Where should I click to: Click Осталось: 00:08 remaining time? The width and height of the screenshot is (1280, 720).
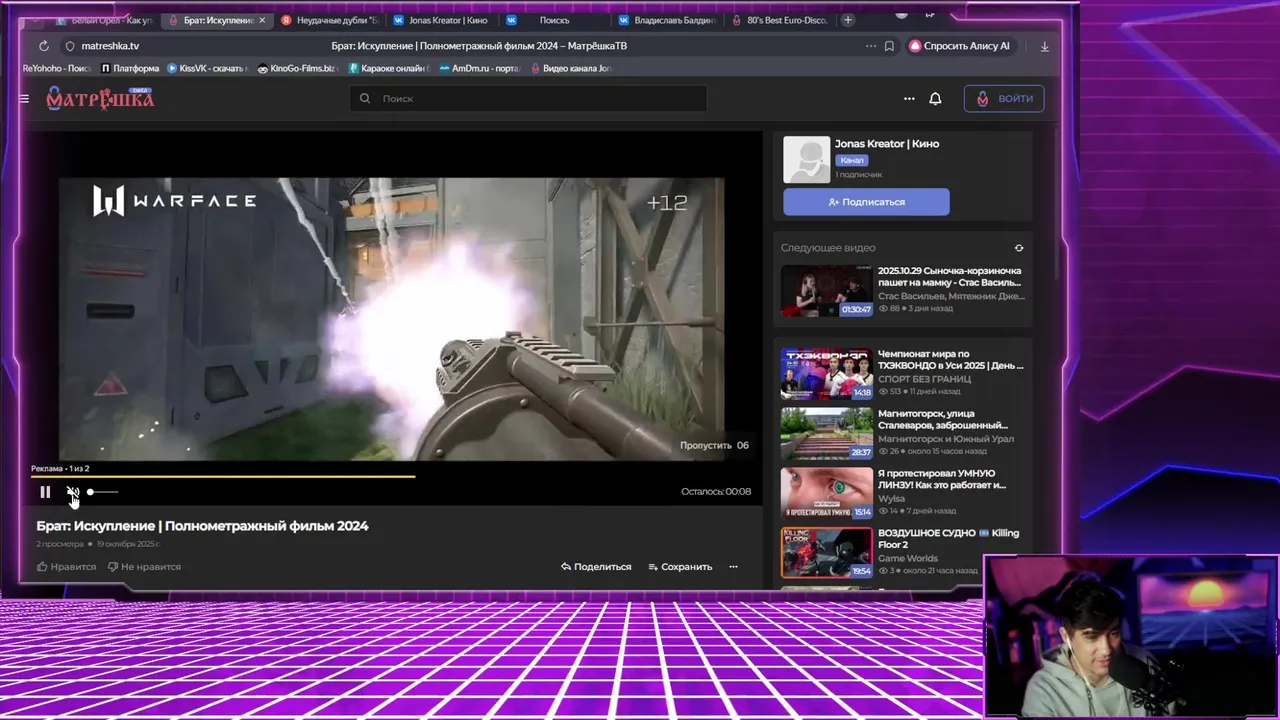click(716, 492)
